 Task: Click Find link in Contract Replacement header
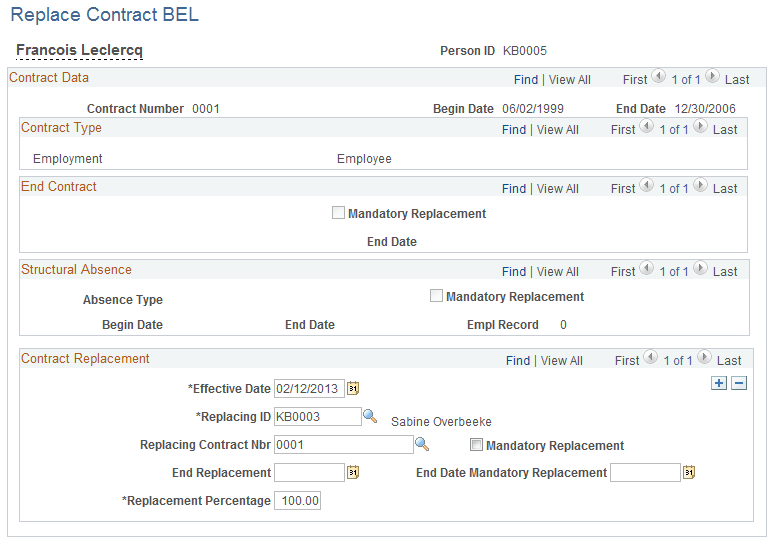[518, 361]
